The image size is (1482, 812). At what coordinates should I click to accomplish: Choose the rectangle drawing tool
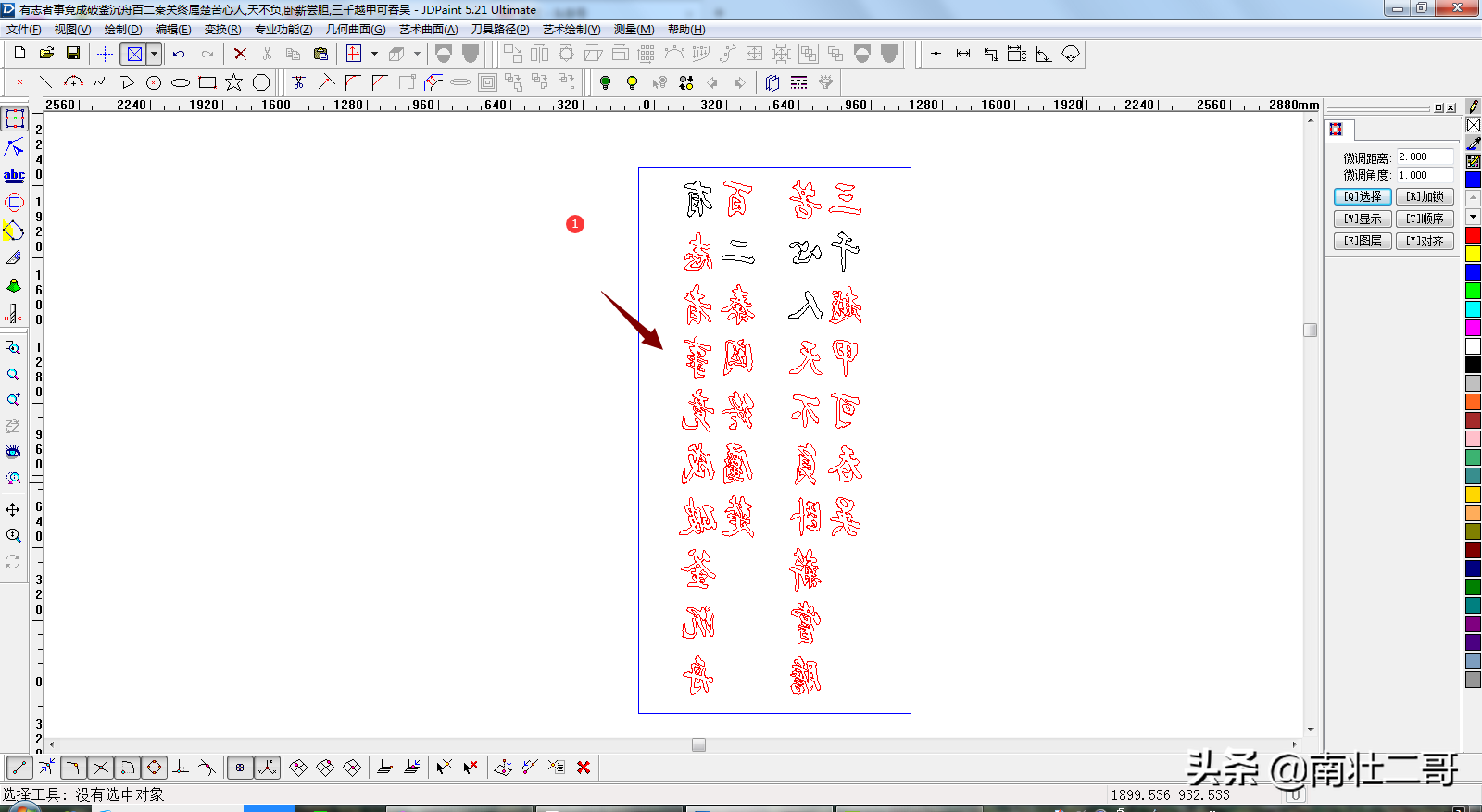207,82
